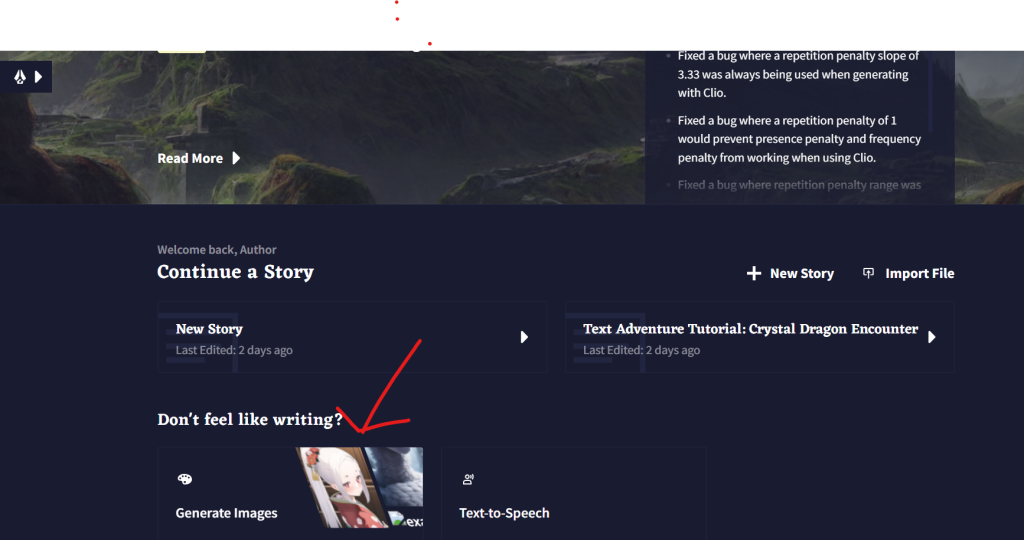Select Import File button
This screenshot has height=540, width=1024.
pyautogui.click(x=908, y=273)
